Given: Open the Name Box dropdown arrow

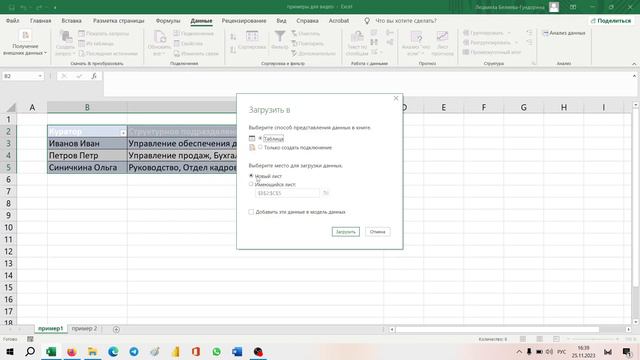Looking at the screenshot, I should (x=40, y=76).
